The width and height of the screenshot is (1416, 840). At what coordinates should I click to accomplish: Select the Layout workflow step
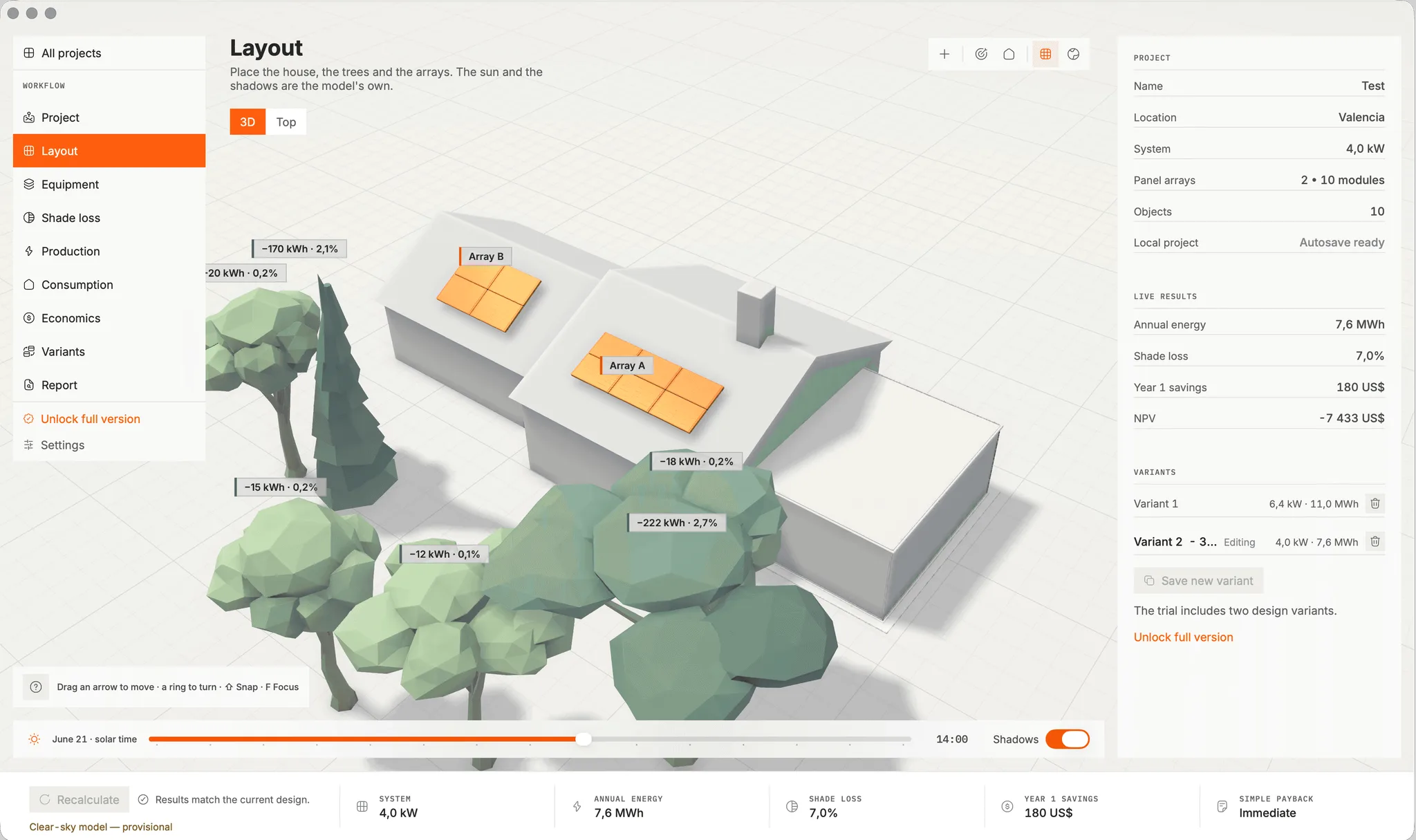pyautogui.click(x=109, y=151)
